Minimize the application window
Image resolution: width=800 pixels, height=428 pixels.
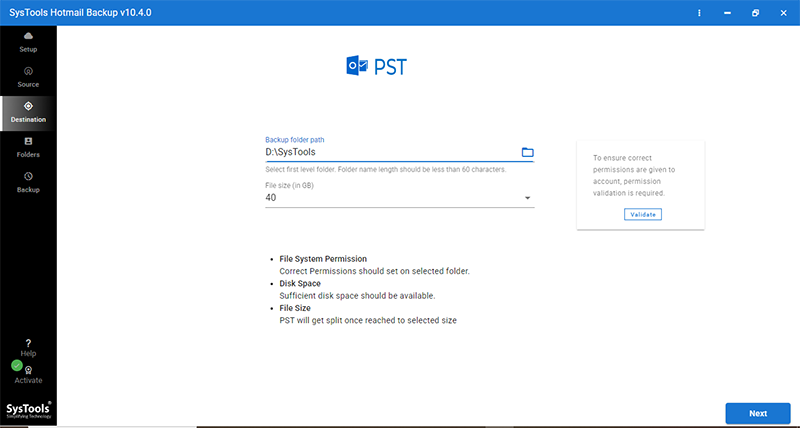coord(727,13)
